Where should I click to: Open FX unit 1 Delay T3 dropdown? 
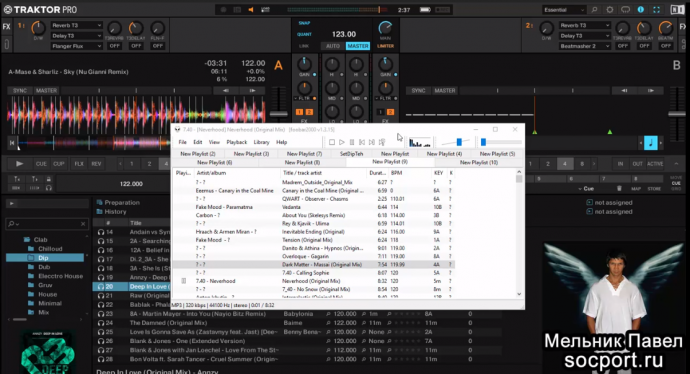pos(77,36)
